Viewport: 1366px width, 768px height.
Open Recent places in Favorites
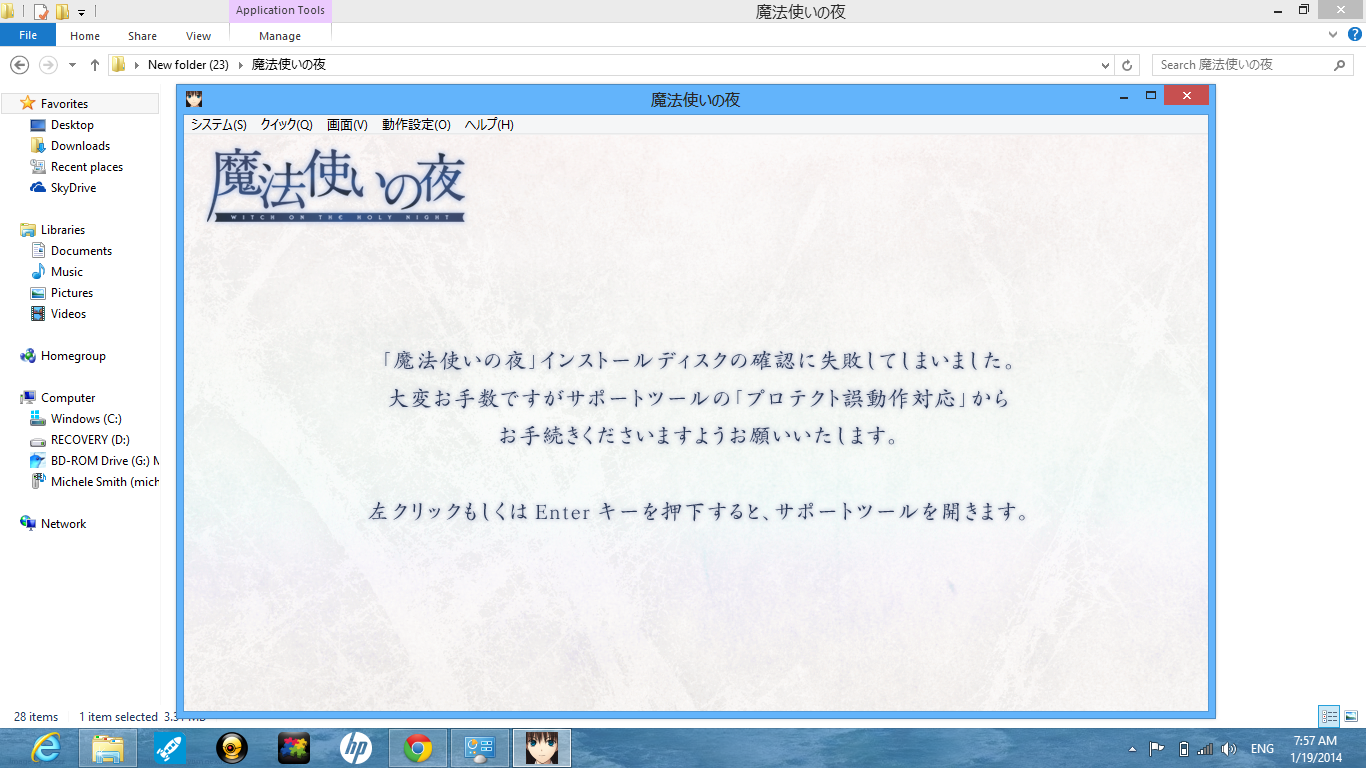pos(87,167)
